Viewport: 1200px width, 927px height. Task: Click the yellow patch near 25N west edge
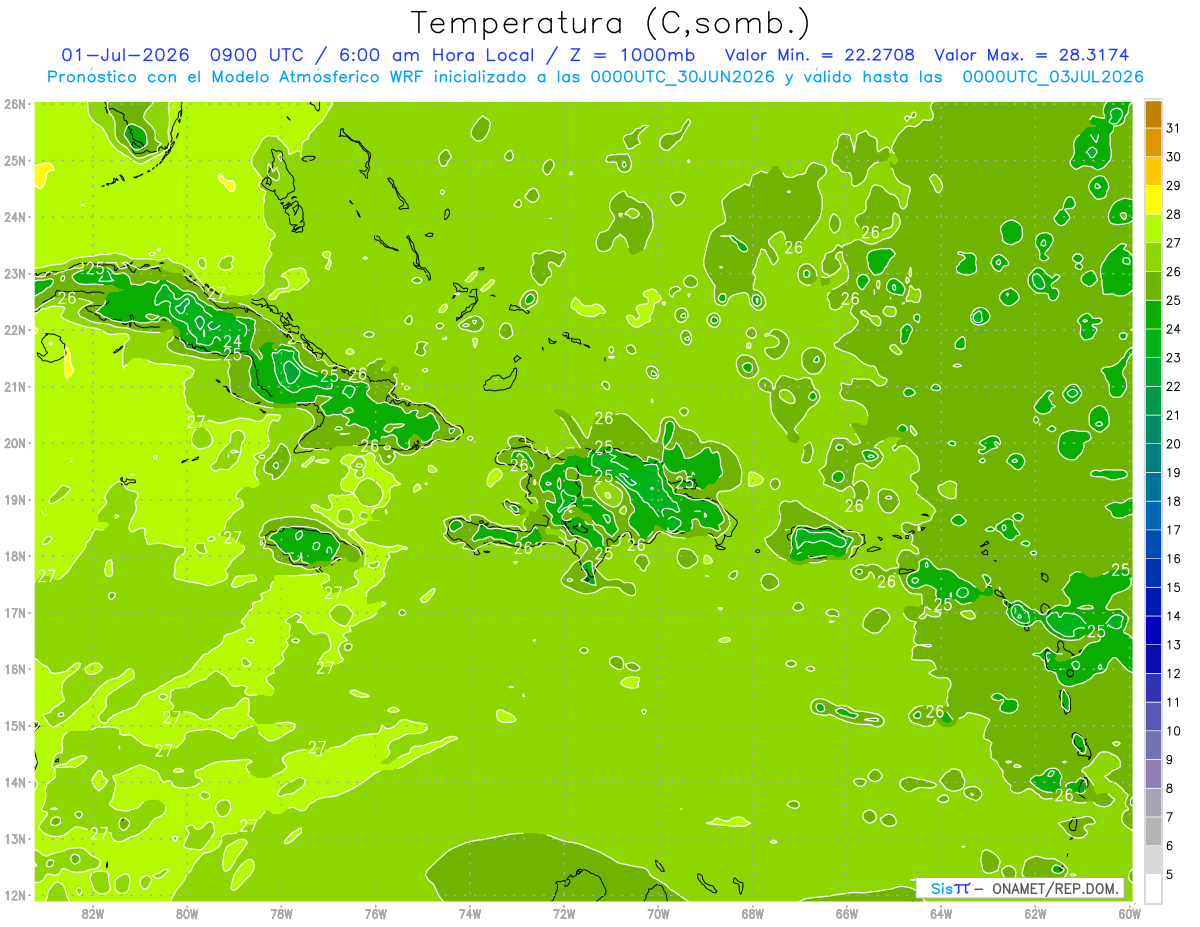tap(42, 175)
